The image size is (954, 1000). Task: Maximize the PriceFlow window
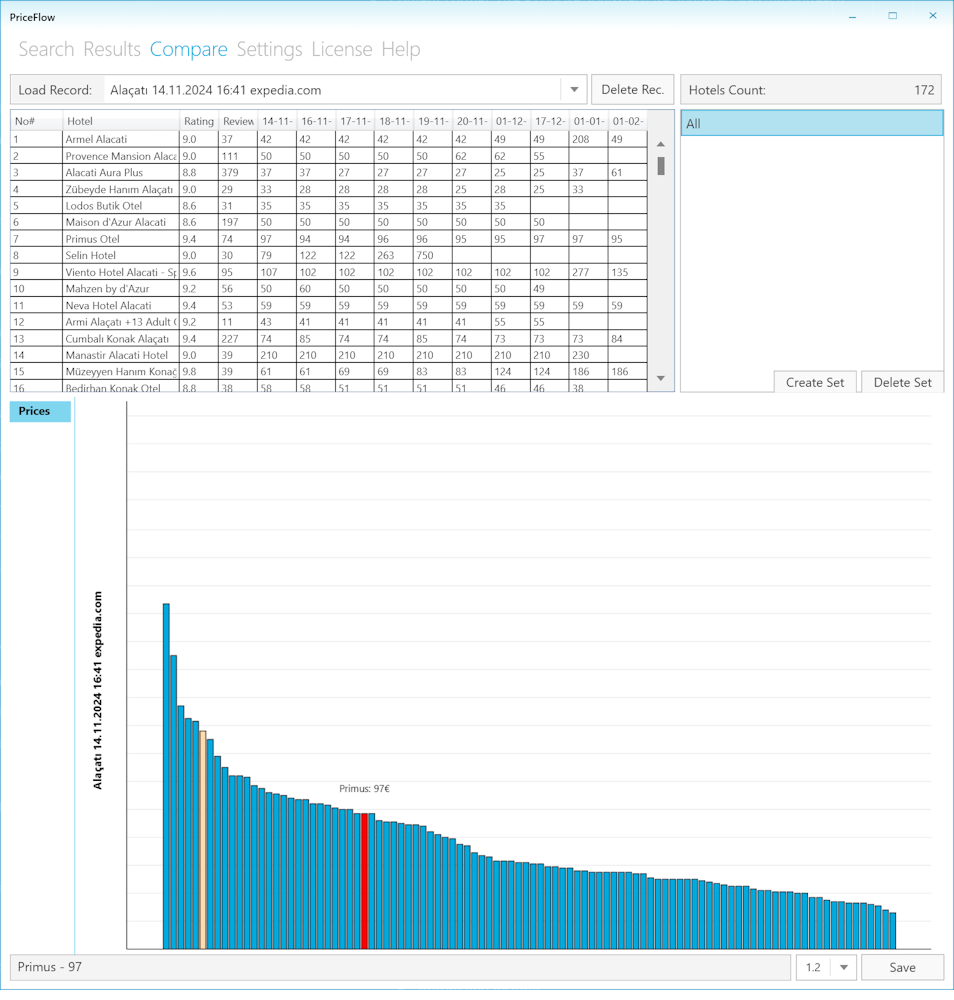pos(892,17)
